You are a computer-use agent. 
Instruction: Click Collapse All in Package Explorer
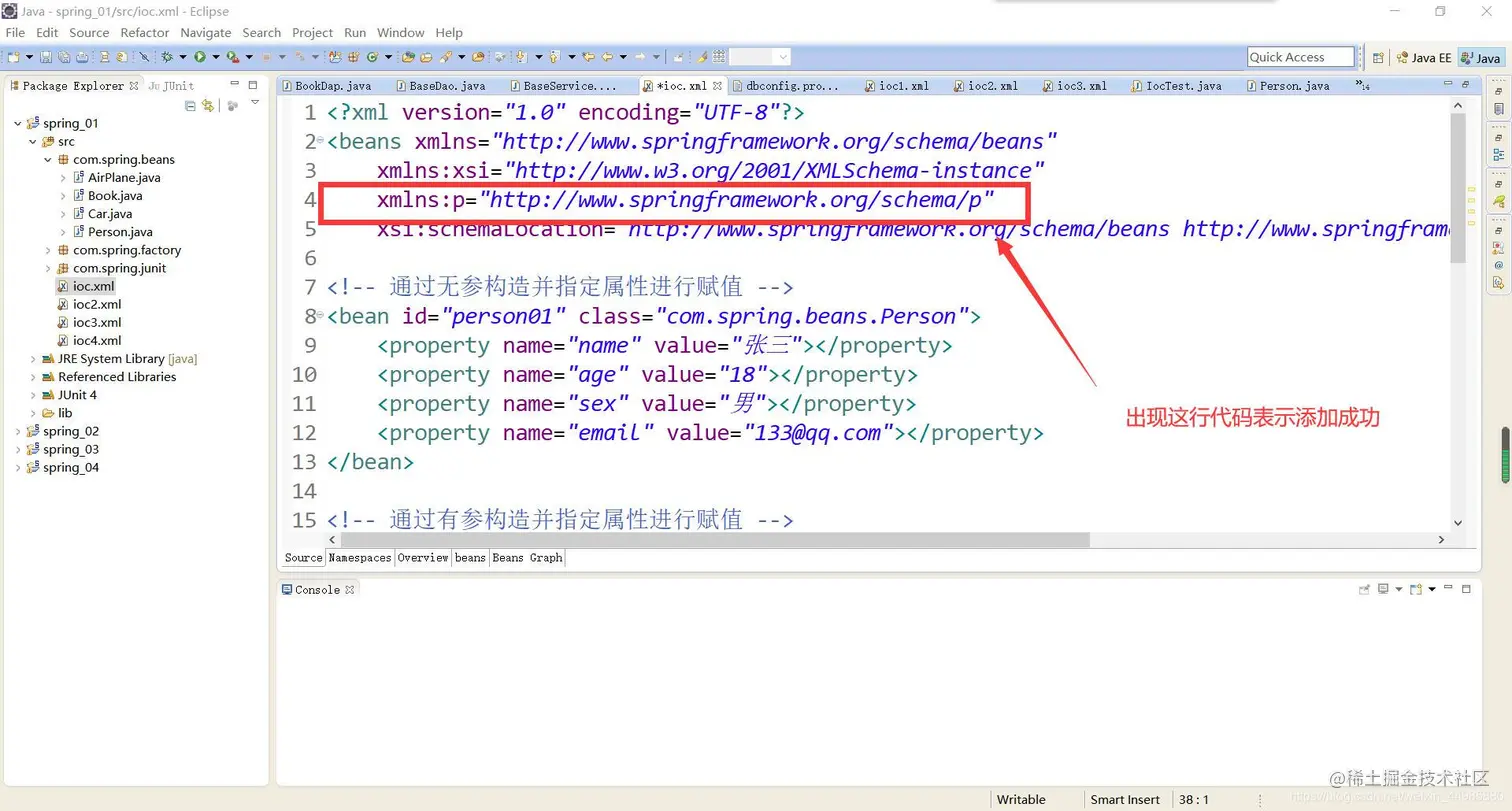point(190,105)
